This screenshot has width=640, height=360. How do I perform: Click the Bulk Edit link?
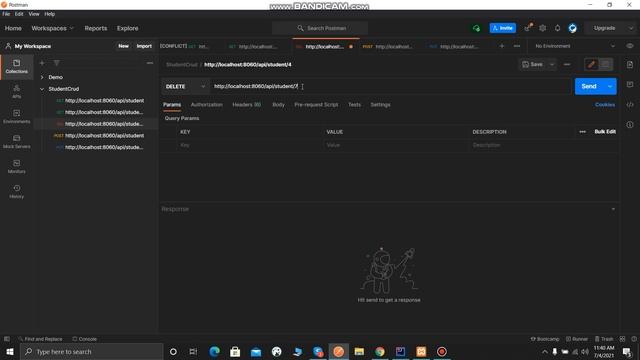pos(605,132)
